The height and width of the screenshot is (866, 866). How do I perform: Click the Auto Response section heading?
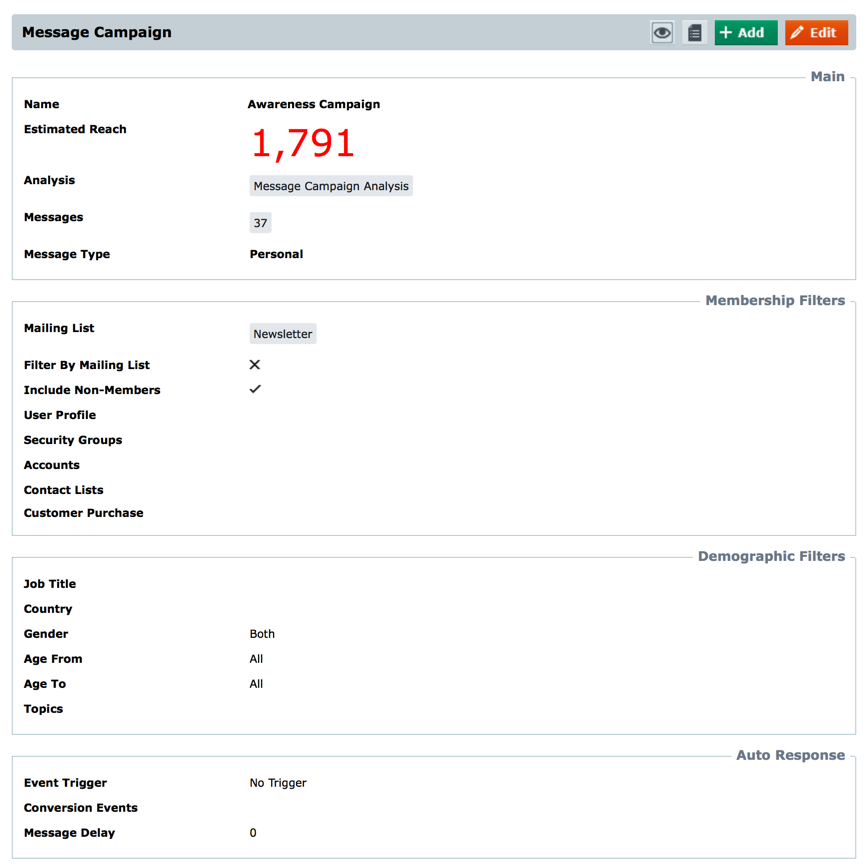click(x=790, y=755)
